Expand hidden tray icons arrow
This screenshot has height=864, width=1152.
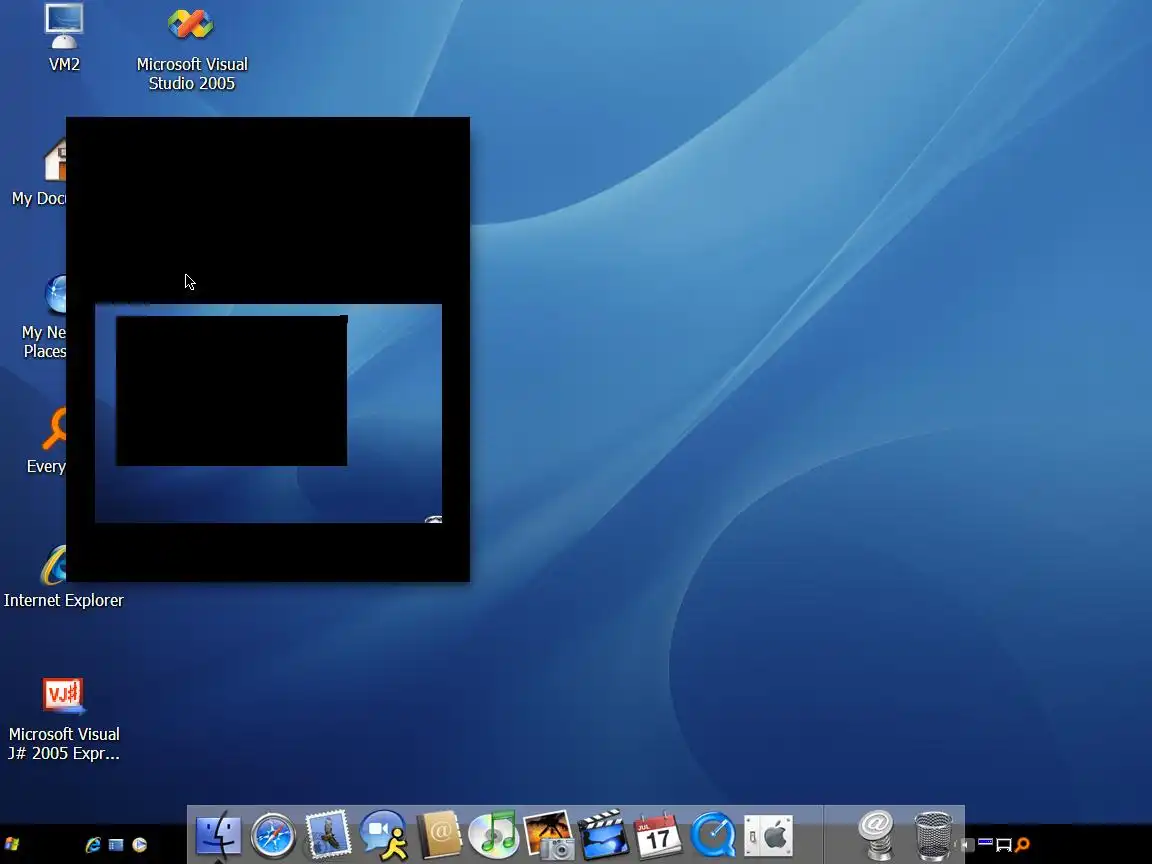[x=967, y=845]
